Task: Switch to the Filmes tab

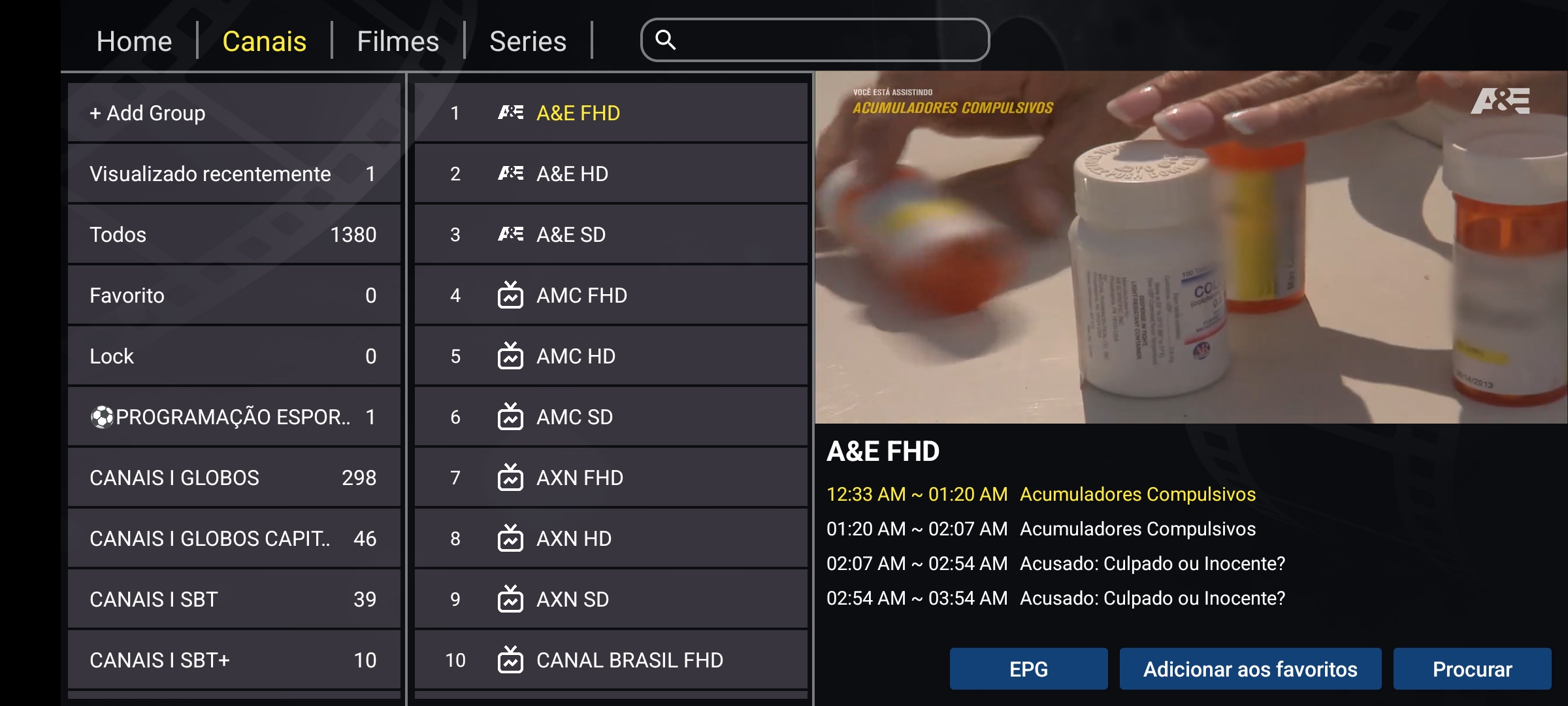Action: point(397,41)
